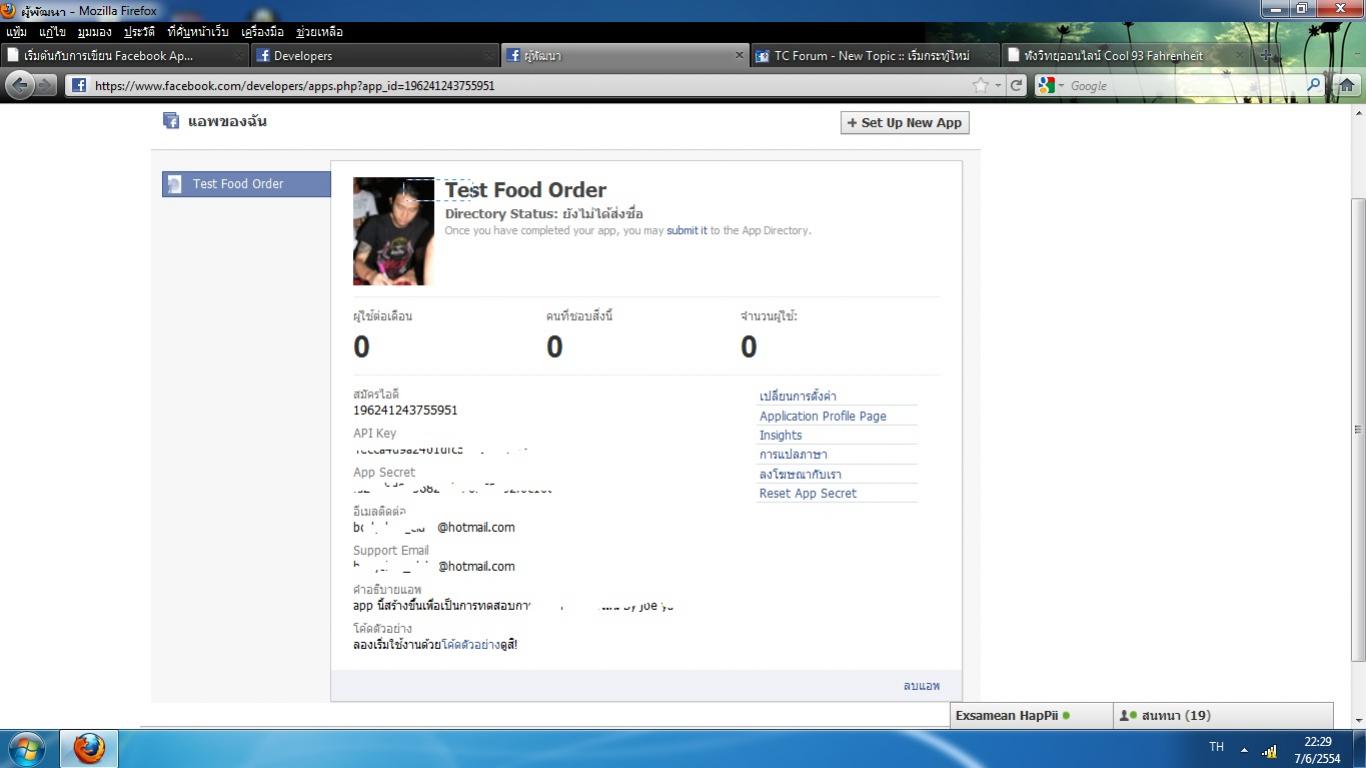Open the ลงโฆษณากับเรา link
This screenshot has height=768, width=1366.
point(800,474)
